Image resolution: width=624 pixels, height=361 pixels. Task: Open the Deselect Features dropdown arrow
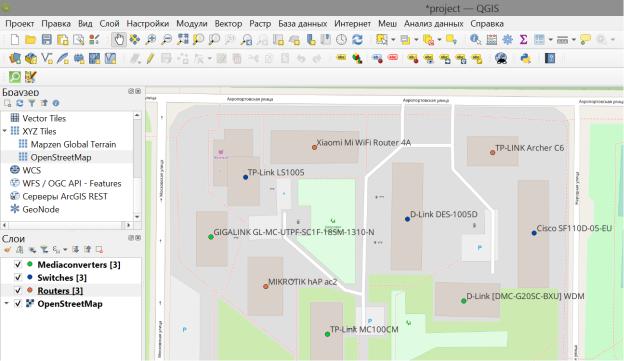click(x=439, y=39)
